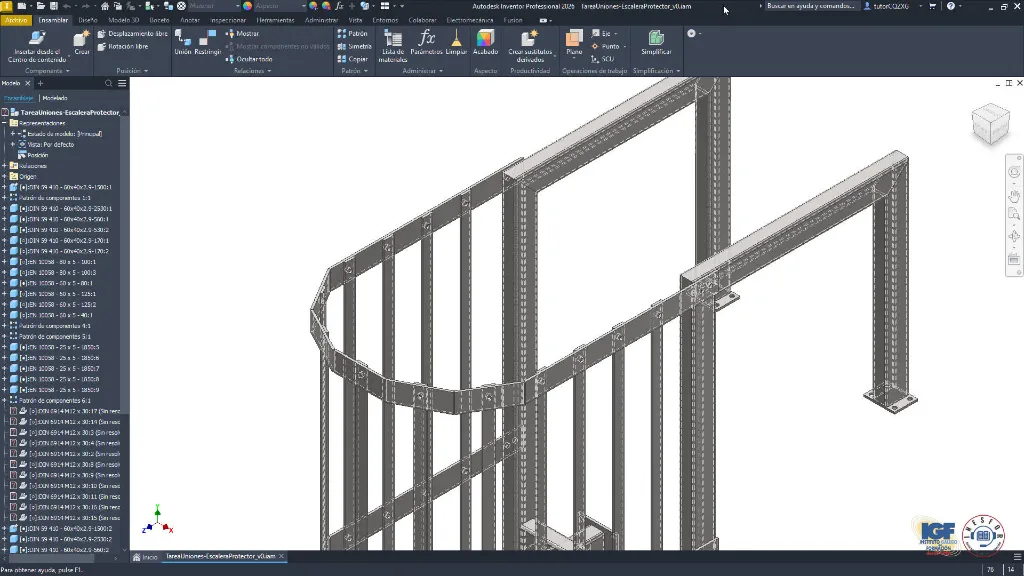Open the browser panel hamburger menu

(x=122, y=84)
